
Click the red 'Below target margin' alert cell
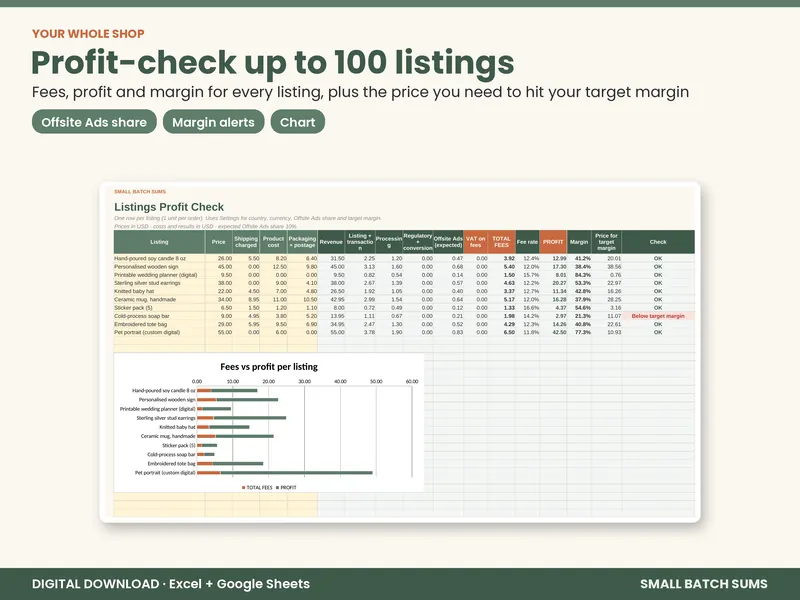[x=658, y=316]
